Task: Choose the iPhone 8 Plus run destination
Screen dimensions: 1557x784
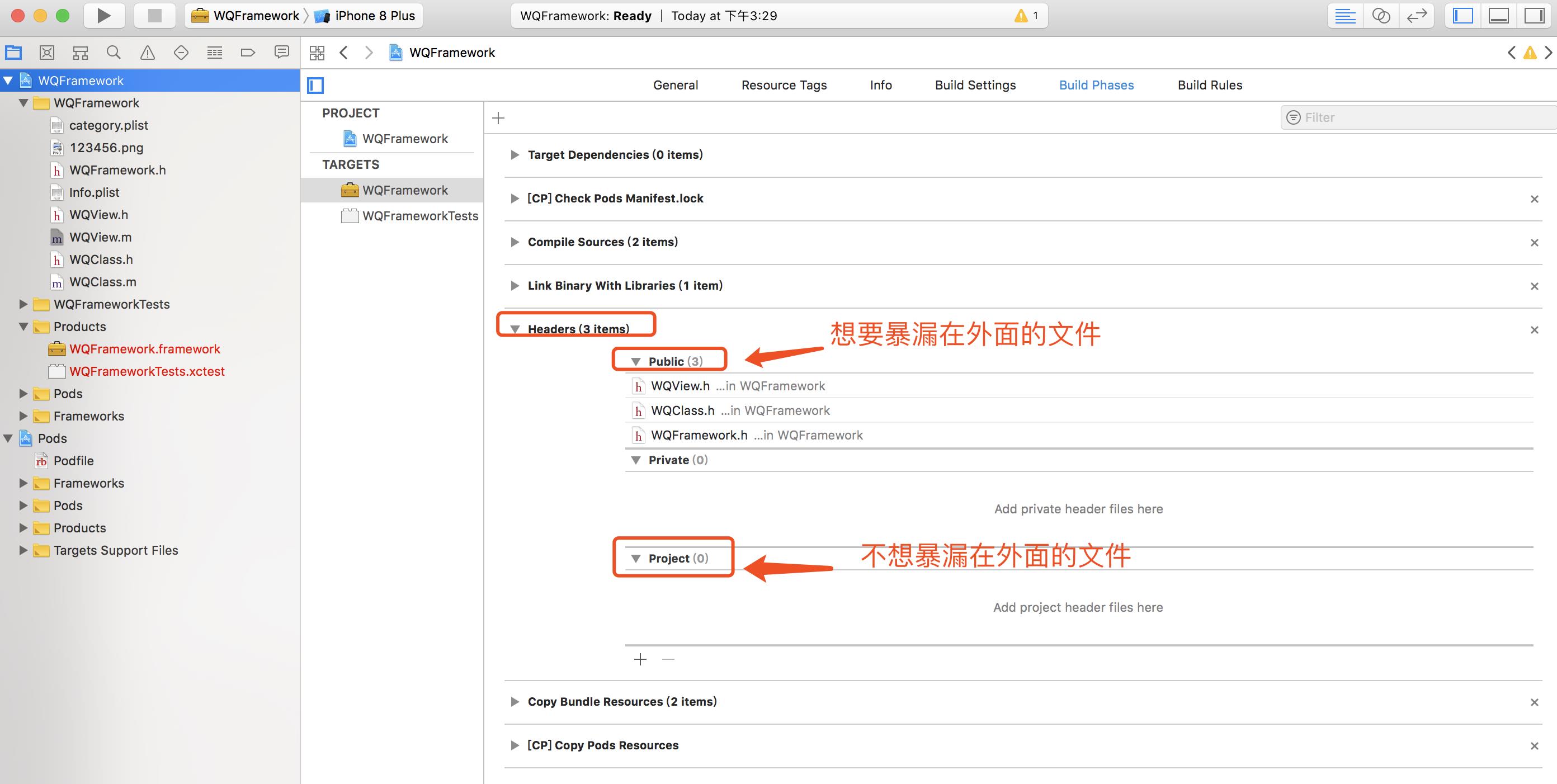Action: tap(365, 16)
